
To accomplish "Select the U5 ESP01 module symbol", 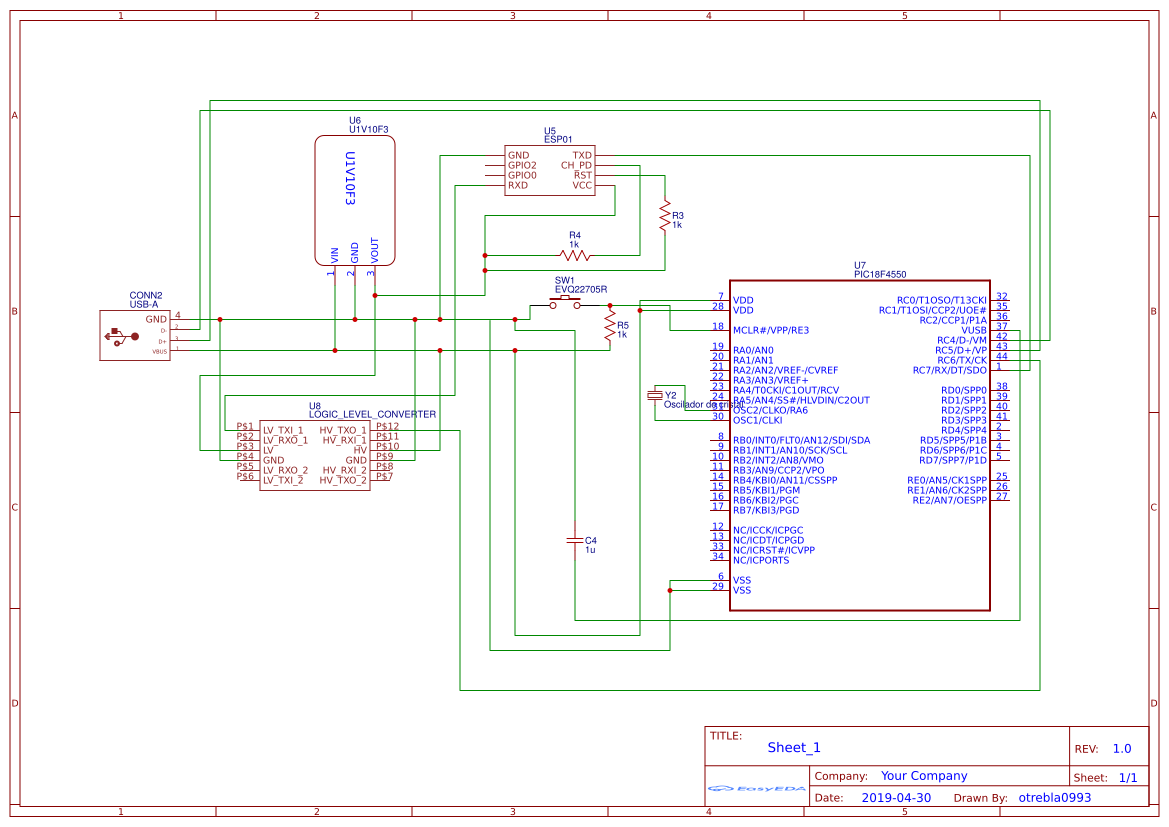I will (548, 170).
